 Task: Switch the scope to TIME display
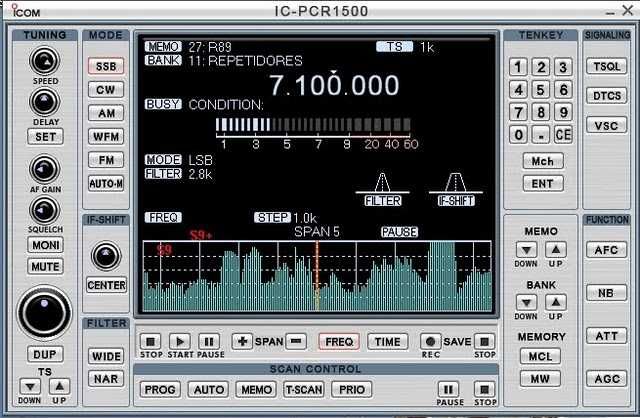(x=387, y=342)
